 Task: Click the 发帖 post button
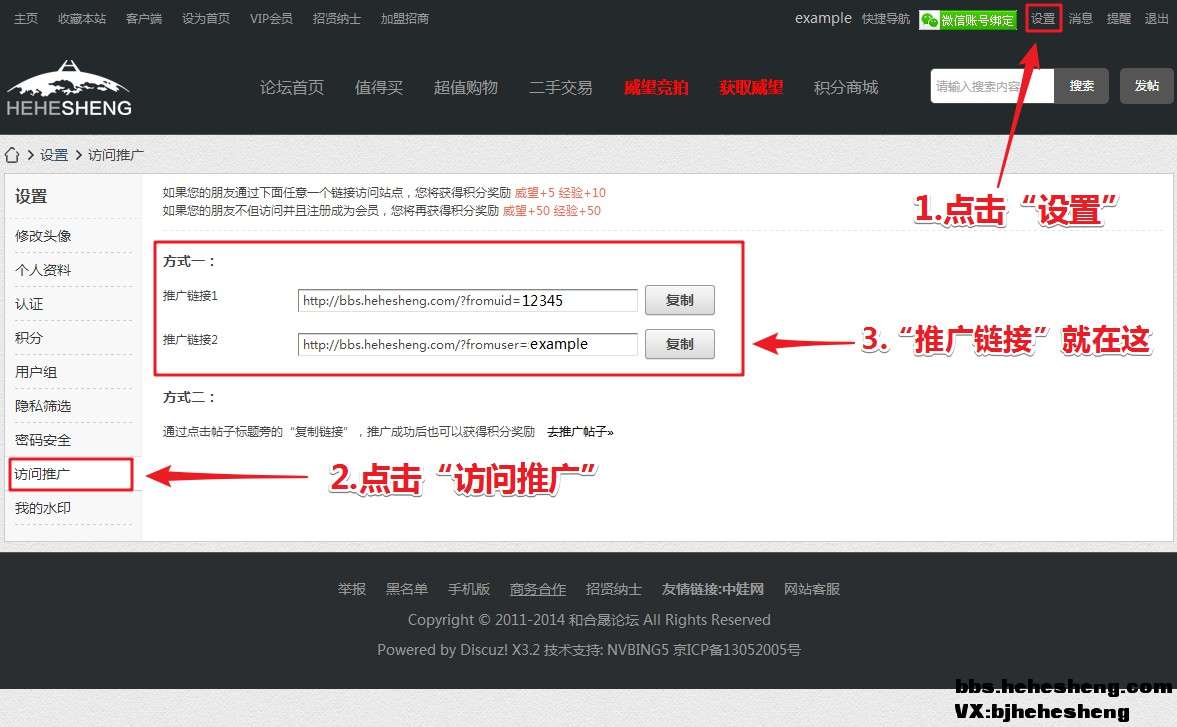[x=1146, y=86]
